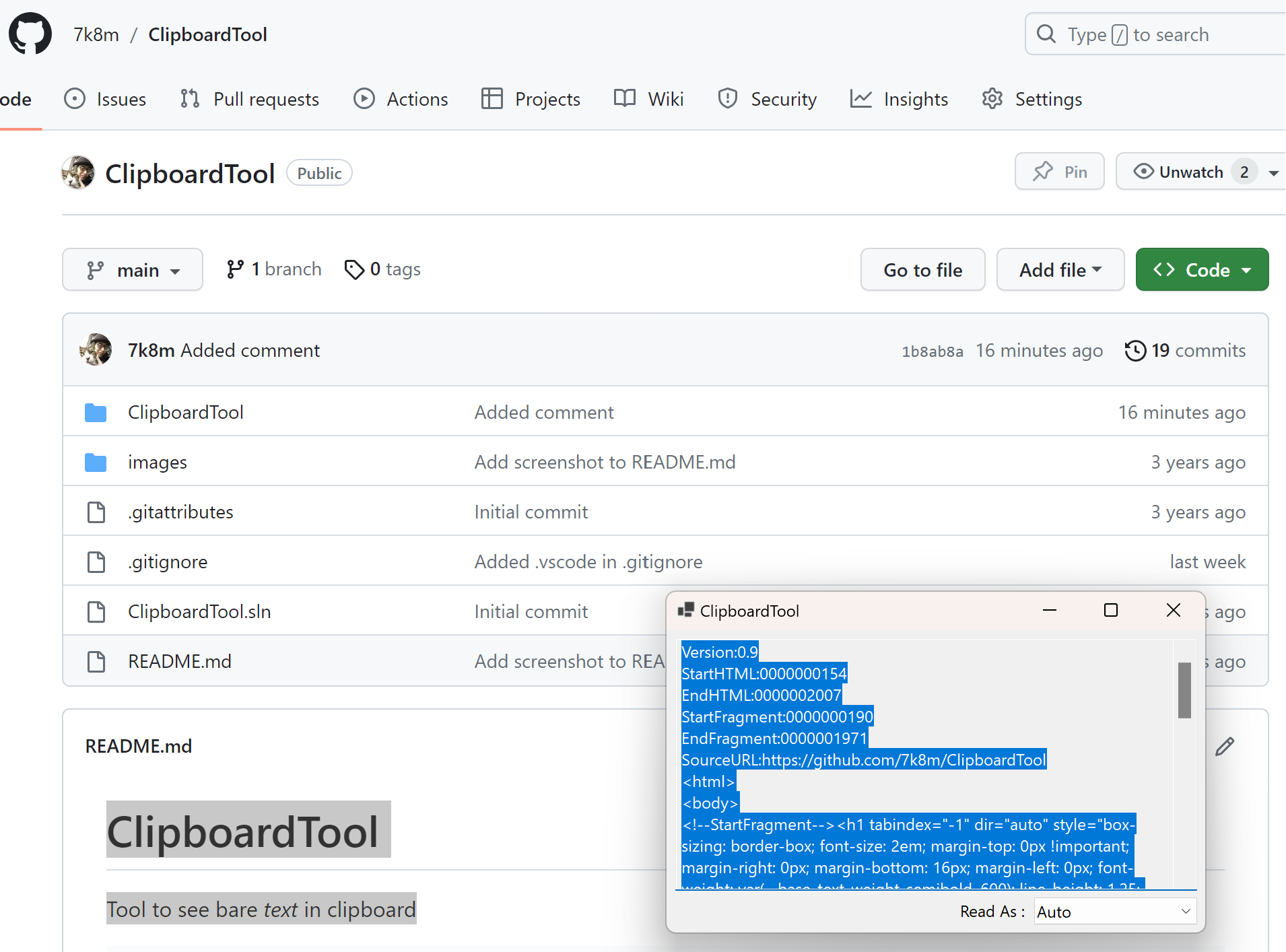Open the Pull requests tab
The width and height of the screenshot is (1286, 952).
point(250,99)
